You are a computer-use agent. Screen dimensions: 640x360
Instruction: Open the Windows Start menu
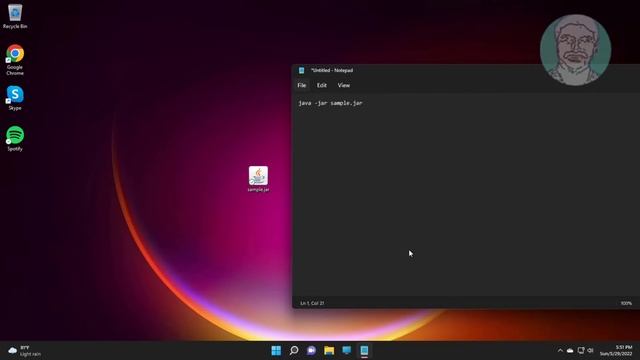(x=276, y=350)
